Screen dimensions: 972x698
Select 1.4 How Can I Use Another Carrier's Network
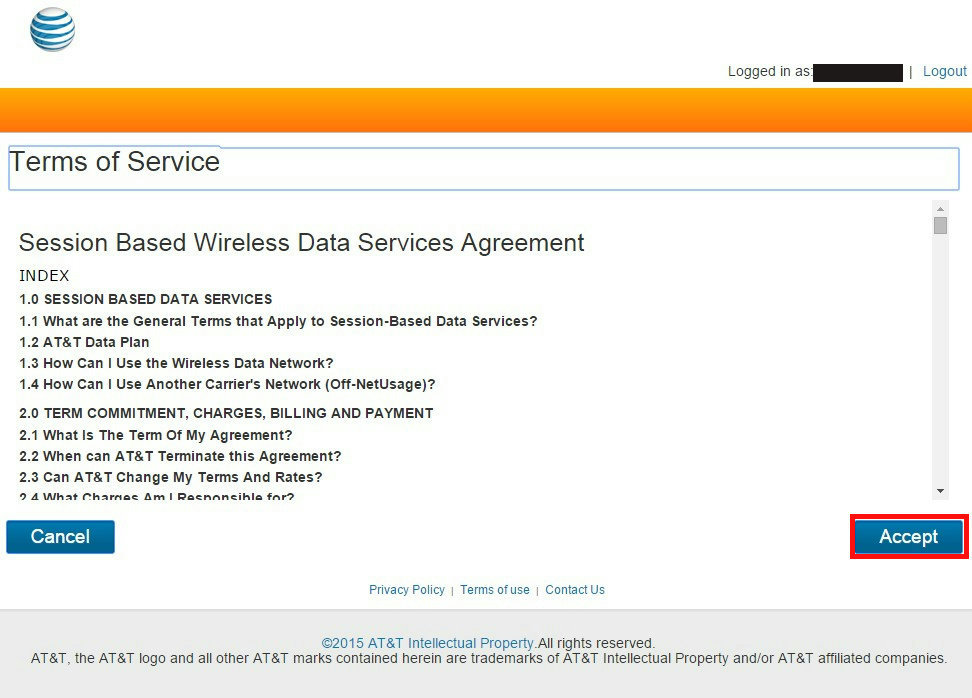[228, 384]
